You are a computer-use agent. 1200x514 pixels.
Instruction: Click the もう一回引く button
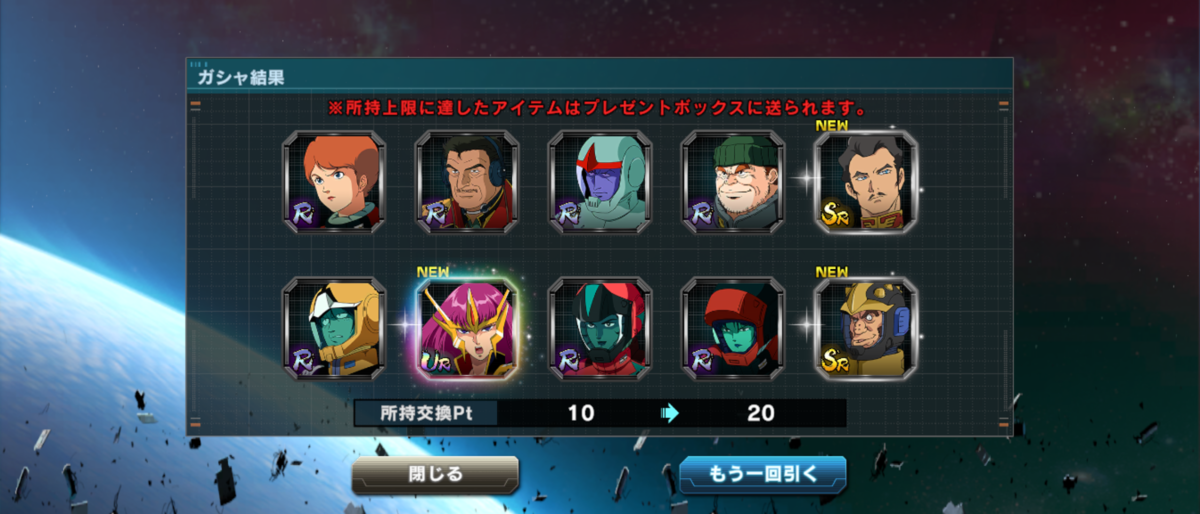pos(763,475)
